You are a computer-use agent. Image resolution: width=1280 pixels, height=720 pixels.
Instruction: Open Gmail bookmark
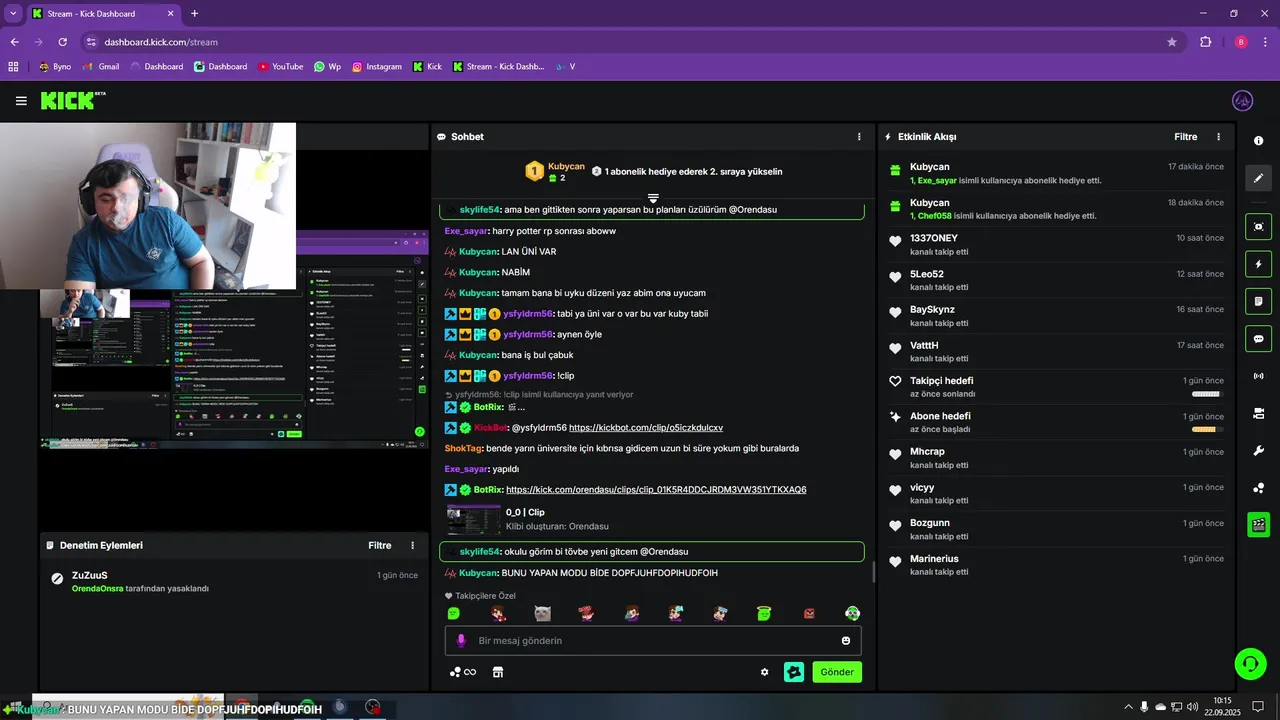click(x=101, y=67)
